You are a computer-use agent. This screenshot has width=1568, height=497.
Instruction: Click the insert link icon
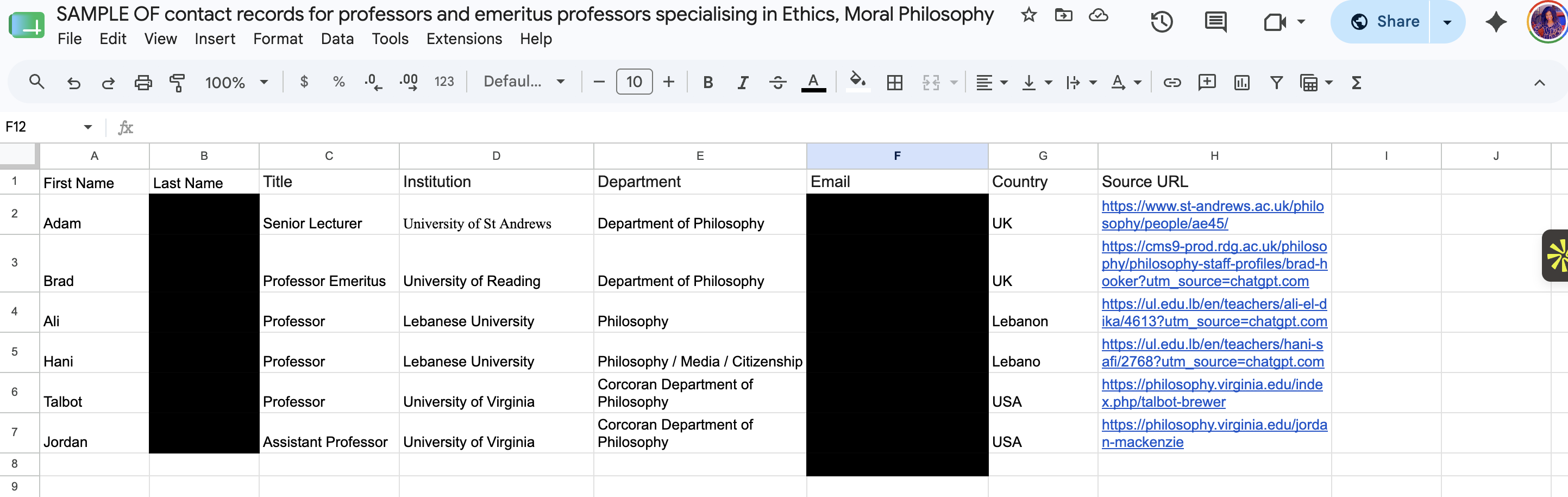click(1172, 82)
